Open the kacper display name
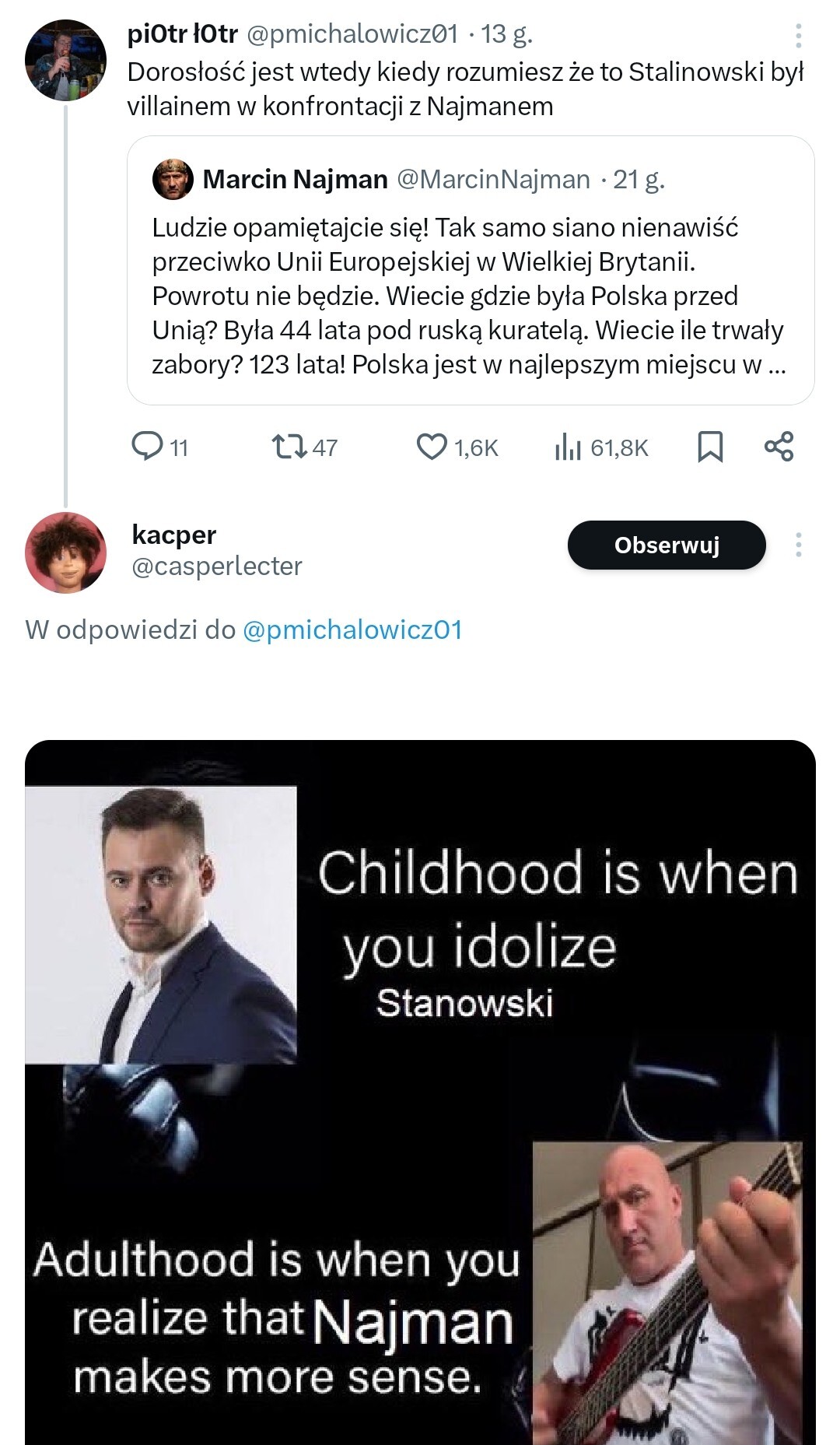 174,535
